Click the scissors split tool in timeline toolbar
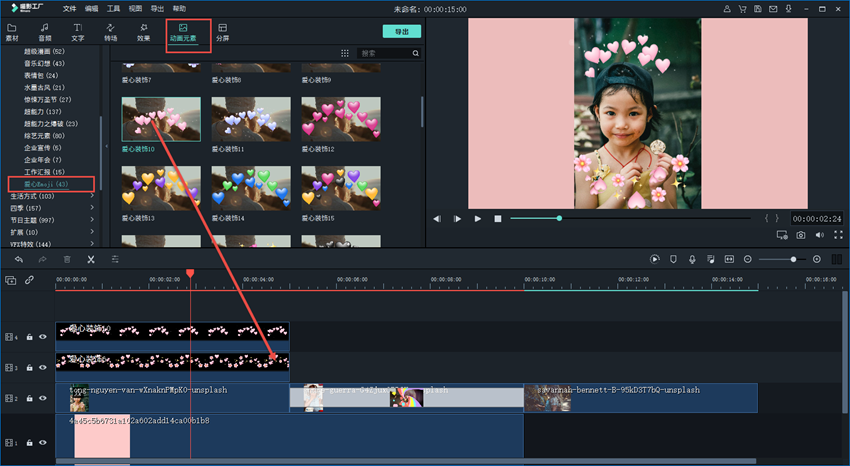850x466 pixels. [x=90, y=259]
